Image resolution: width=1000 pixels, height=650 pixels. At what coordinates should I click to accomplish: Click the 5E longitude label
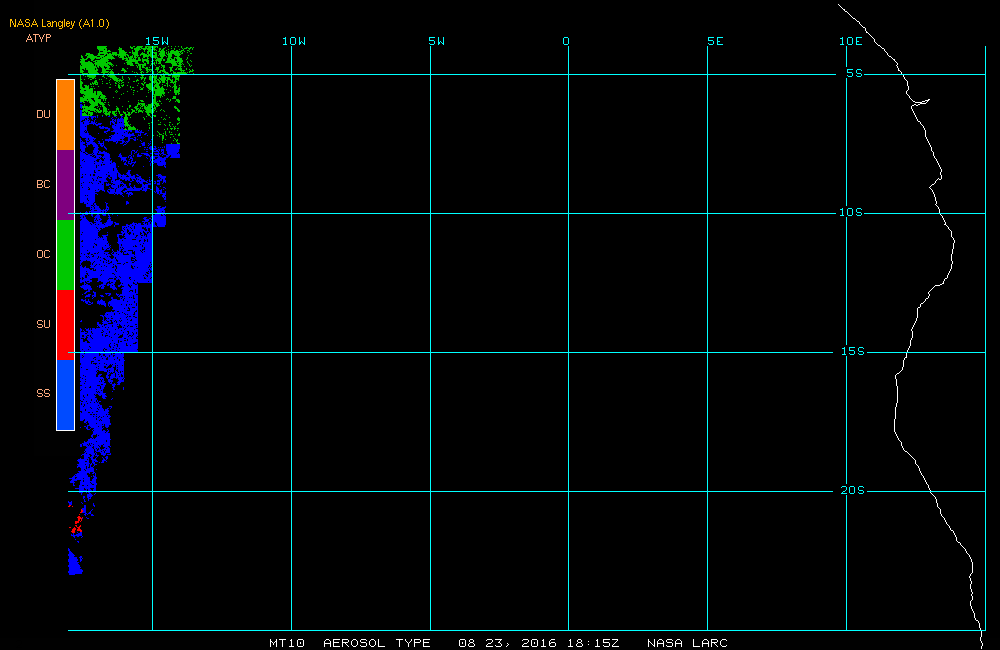(716, 41)
